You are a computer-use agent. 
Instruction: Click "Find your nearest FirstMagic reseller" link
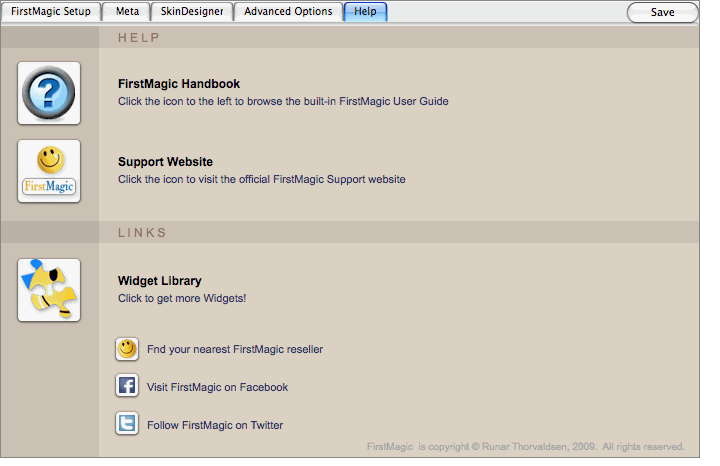235,349
